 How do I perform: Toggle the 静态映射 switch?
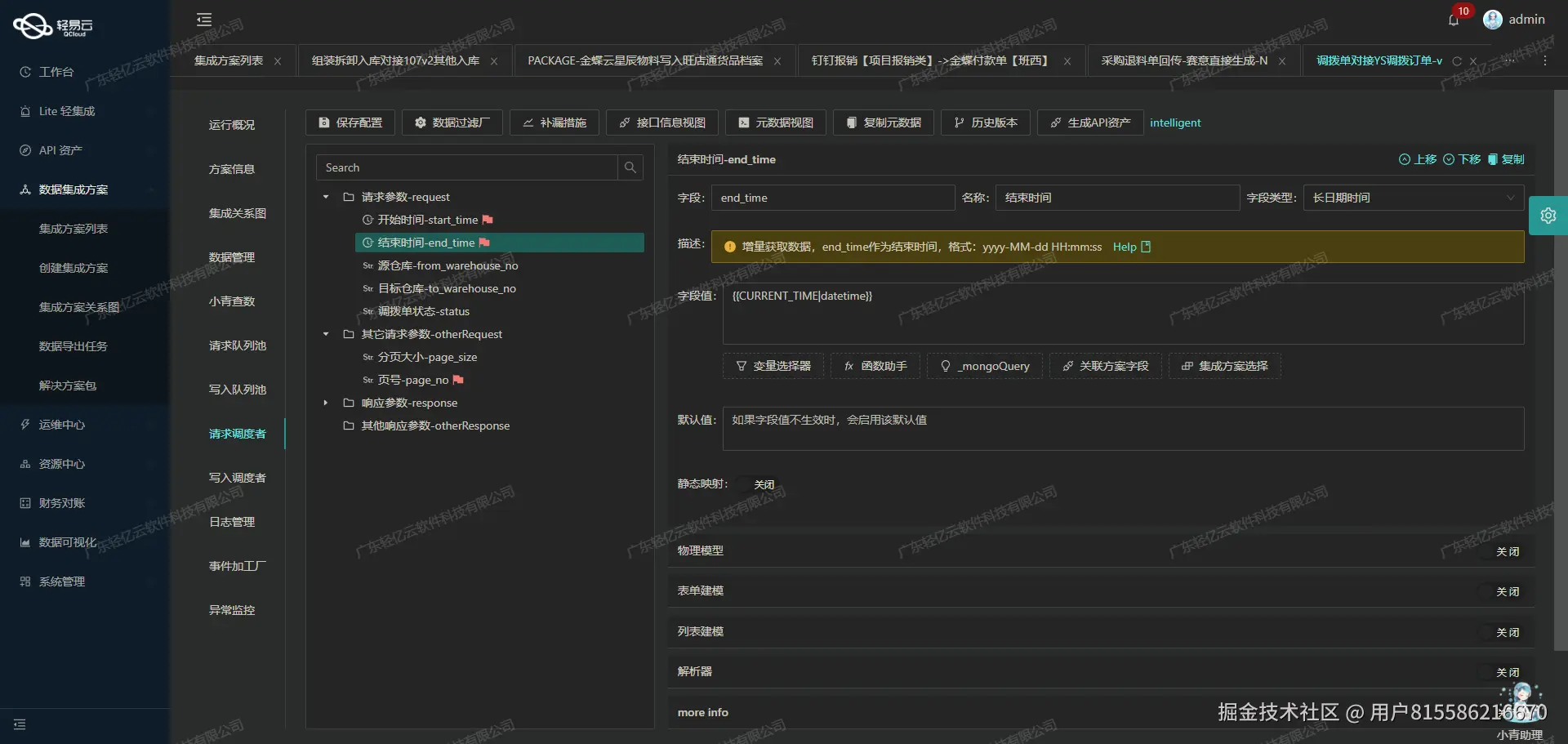click(756, 484)
